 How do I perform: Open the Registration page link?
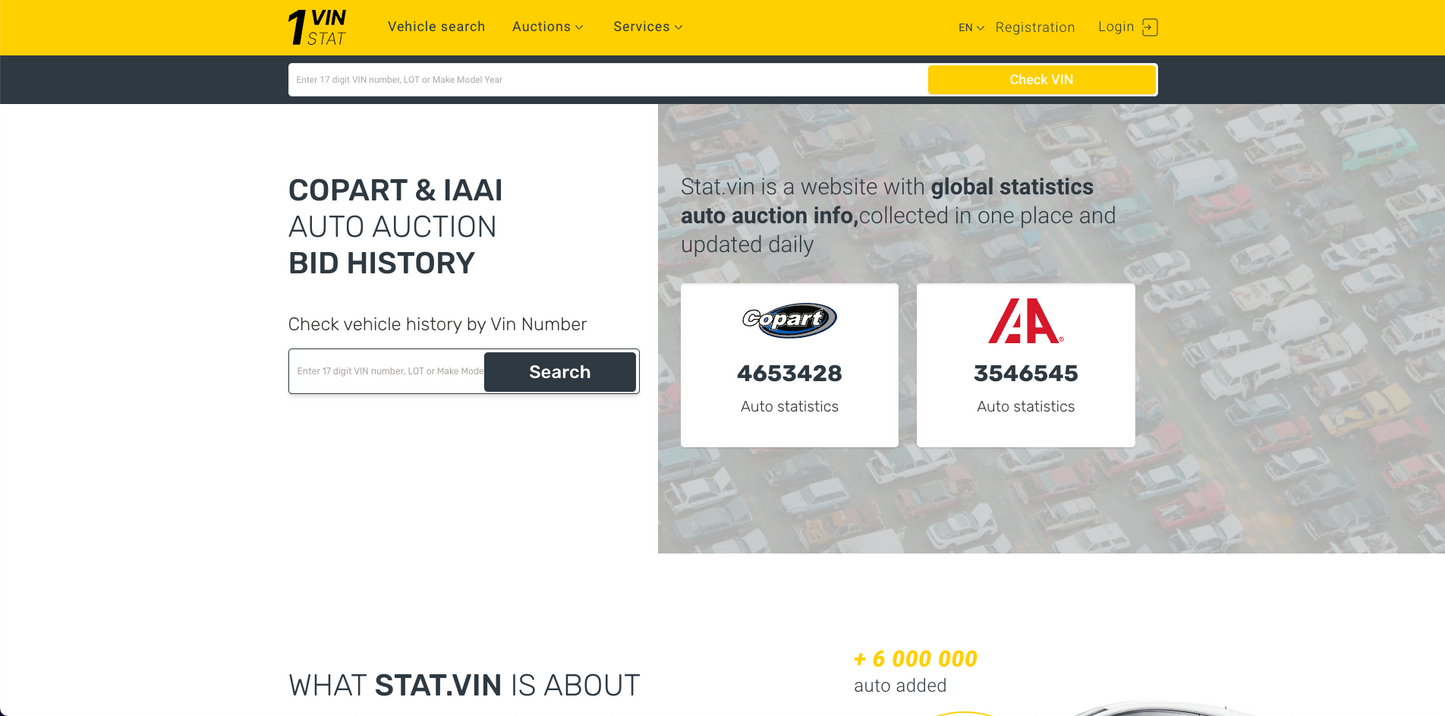point(1035,27)
